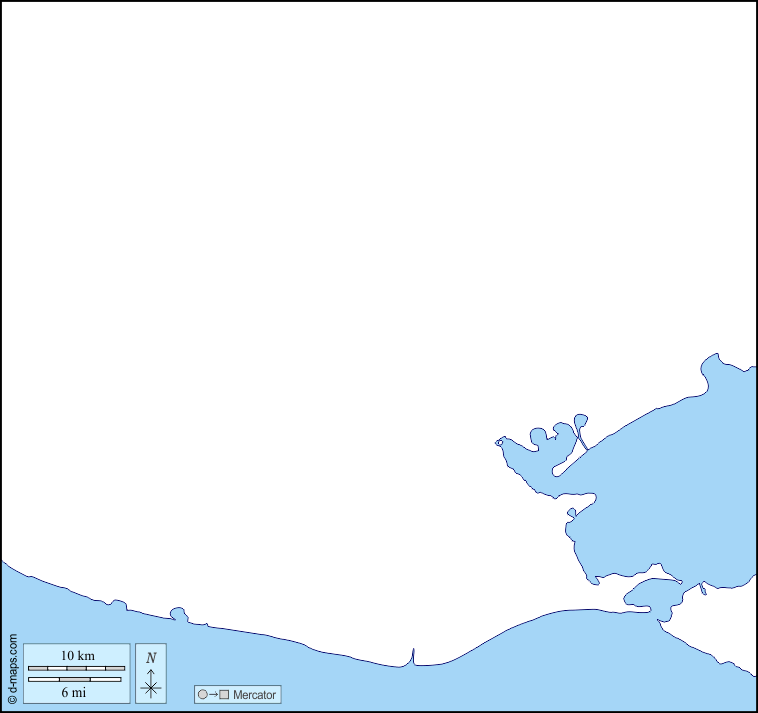Select the small oval lagoon near the coast
The image size is (758, 713).
[653, 595]
